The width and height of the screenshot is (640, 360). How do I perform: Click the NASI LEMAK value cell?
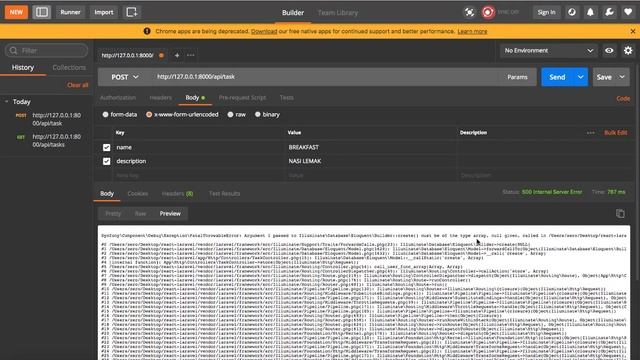pyautogui.click(x=371, y=161)
